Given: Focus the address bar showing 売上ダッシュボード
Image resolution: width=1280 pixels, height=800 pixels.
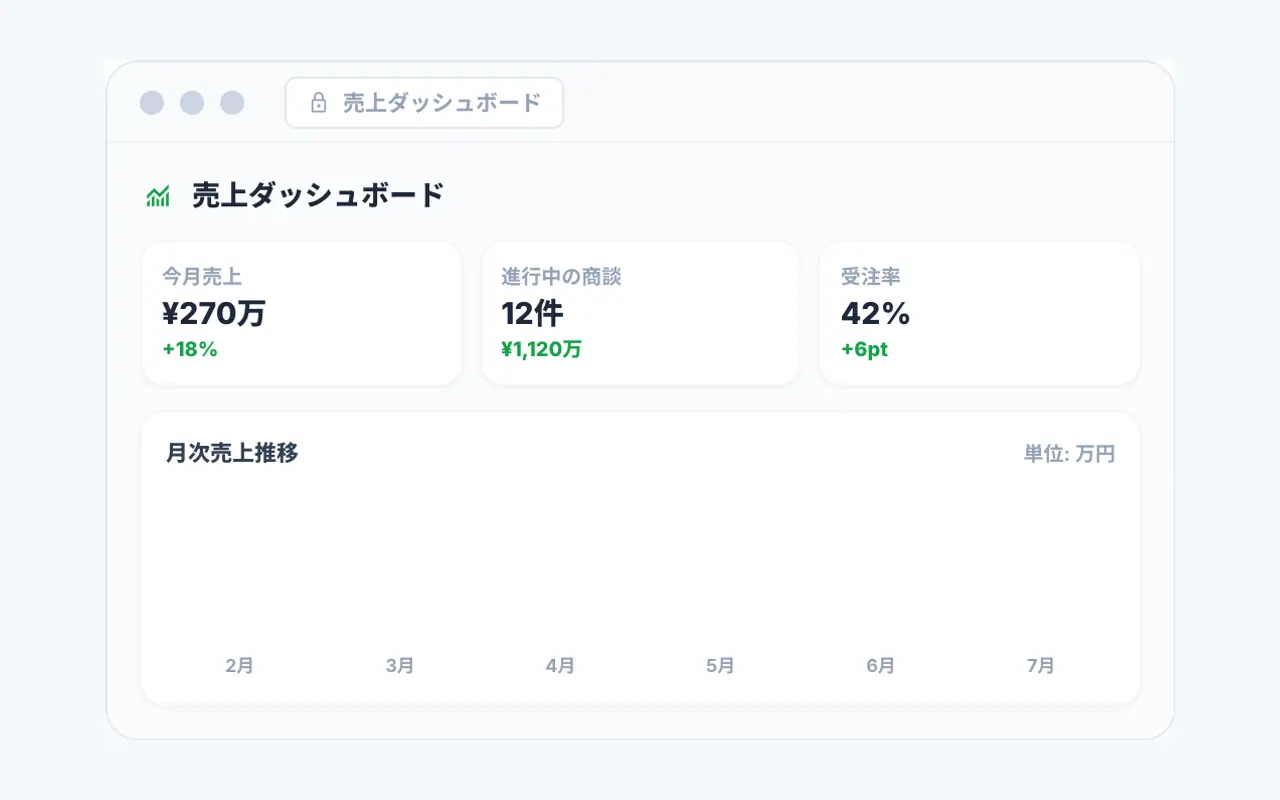Looking at the screenshot, I should pos(424,103).
